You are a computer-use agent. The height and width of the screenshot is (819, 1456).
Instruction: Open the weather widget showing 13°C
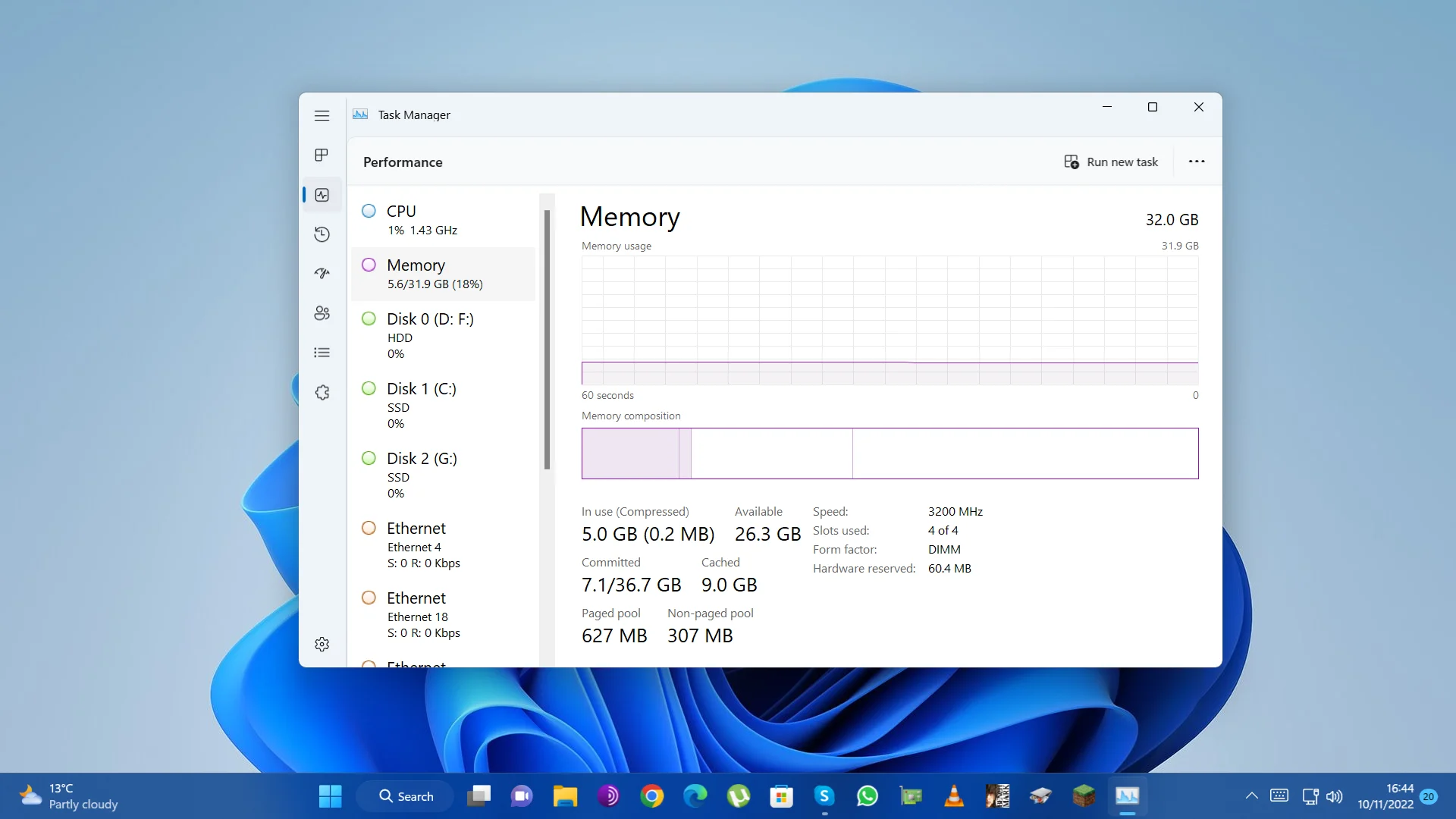(x=68, y=796)
